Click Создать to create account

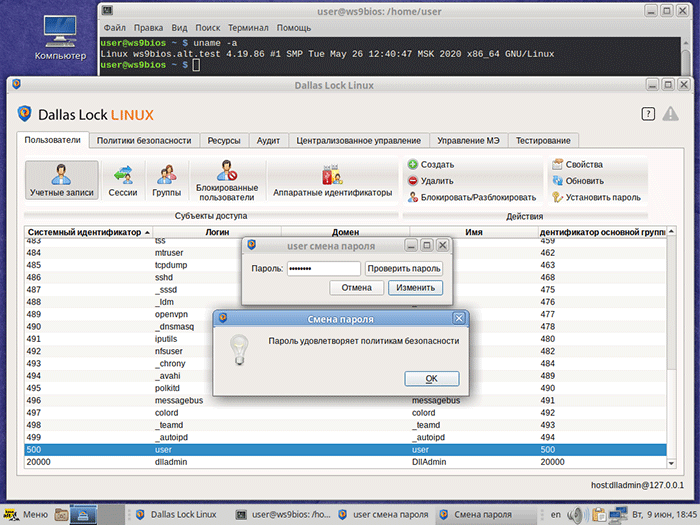tap(431, 165)
